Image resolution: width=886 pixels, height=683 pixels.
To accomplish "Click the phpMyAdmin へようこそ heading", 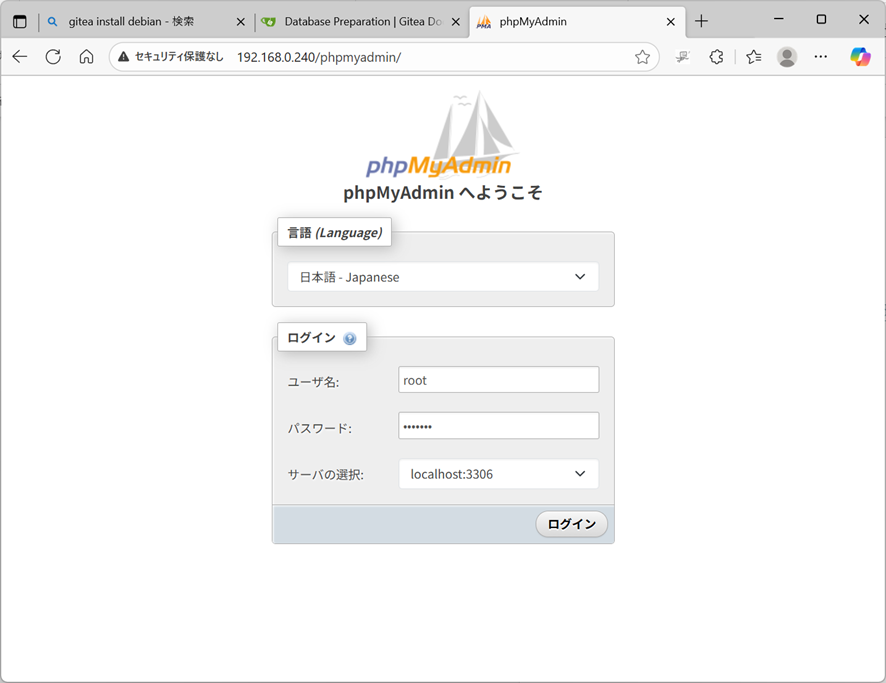I will click(442, 193).
